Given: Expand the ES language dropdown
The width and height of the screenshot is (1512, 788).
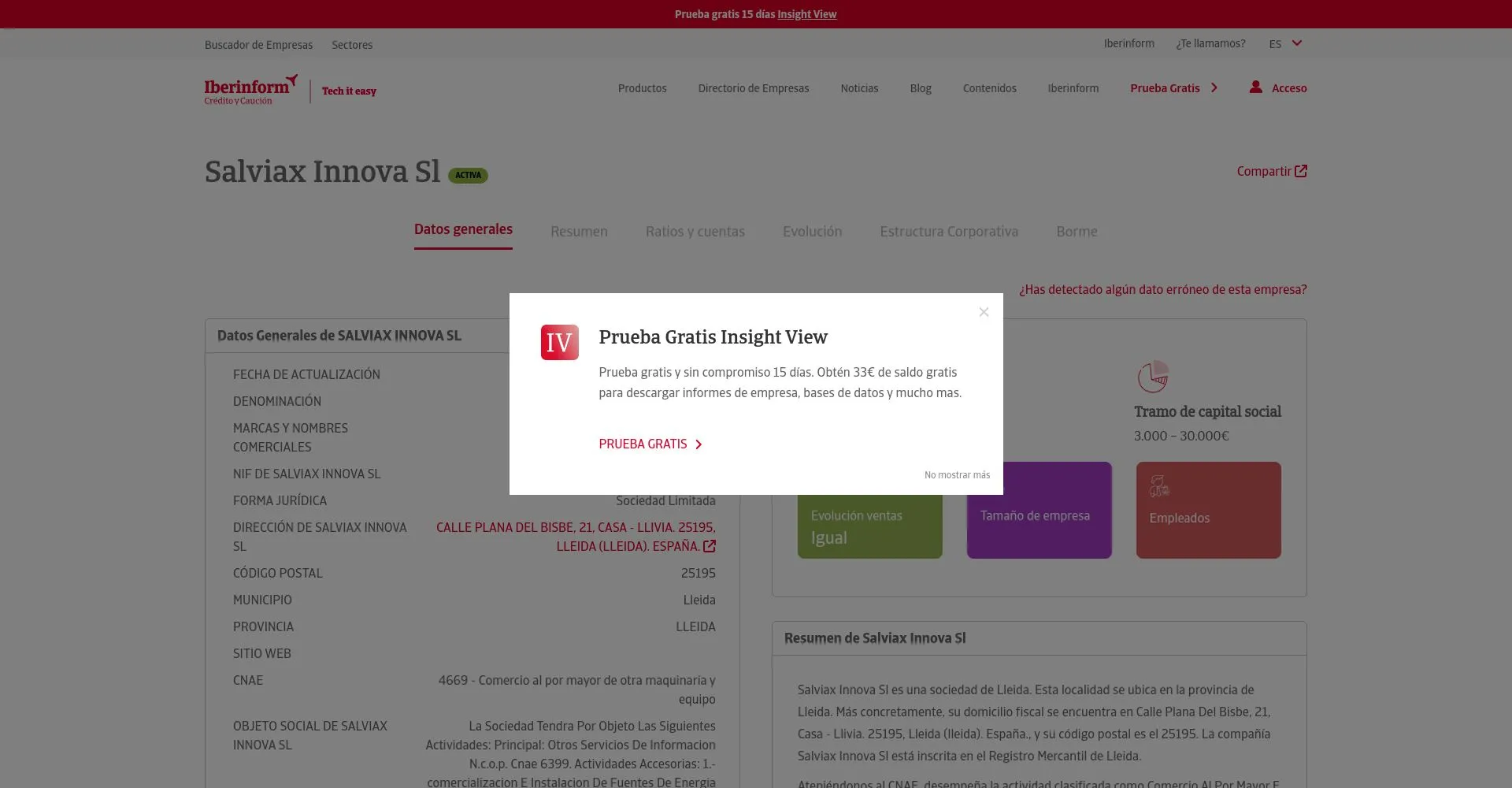Looking at the screenshot, I should (1285, 43).
